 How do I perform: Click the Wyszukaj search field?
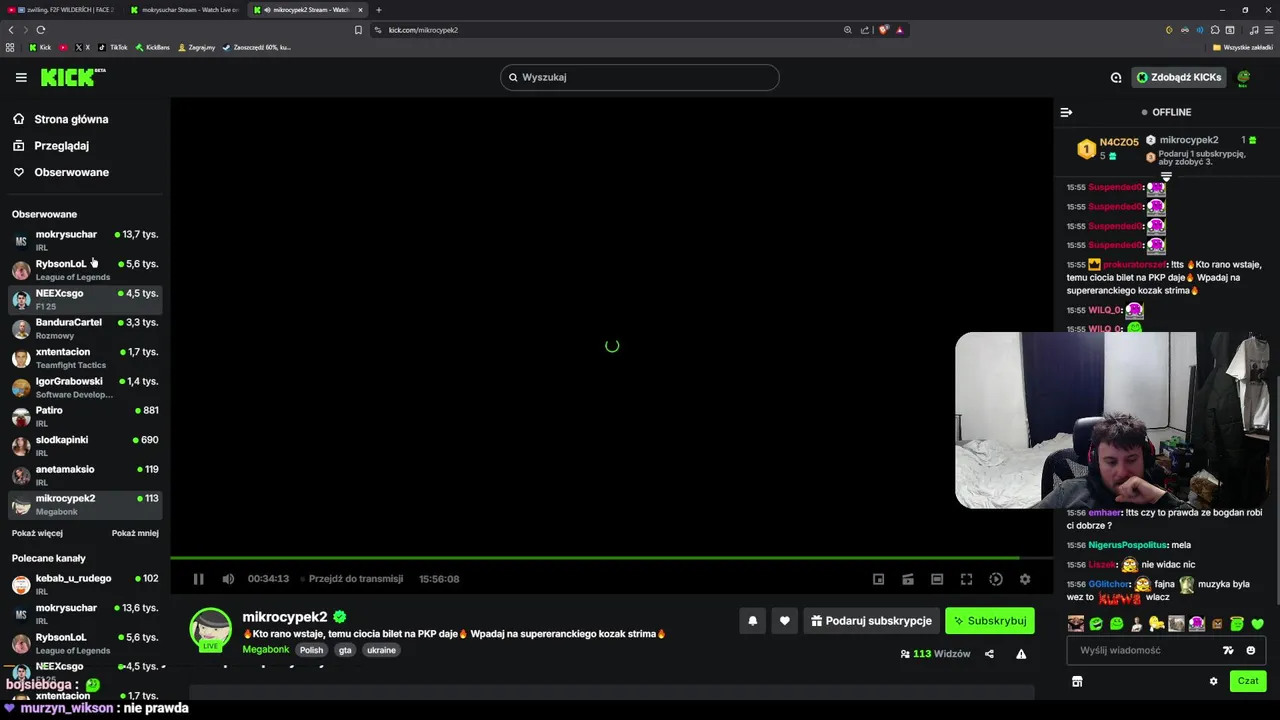(640, 77)
